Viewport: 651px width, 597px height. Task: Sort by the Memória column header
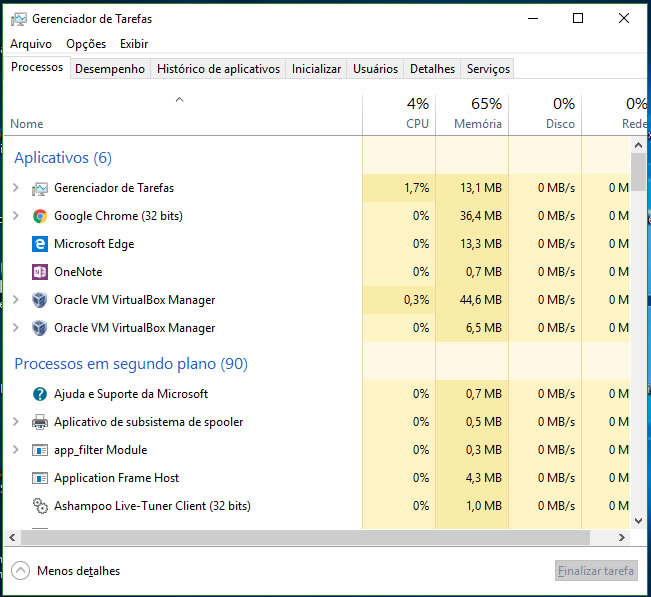tap(472, 115)
